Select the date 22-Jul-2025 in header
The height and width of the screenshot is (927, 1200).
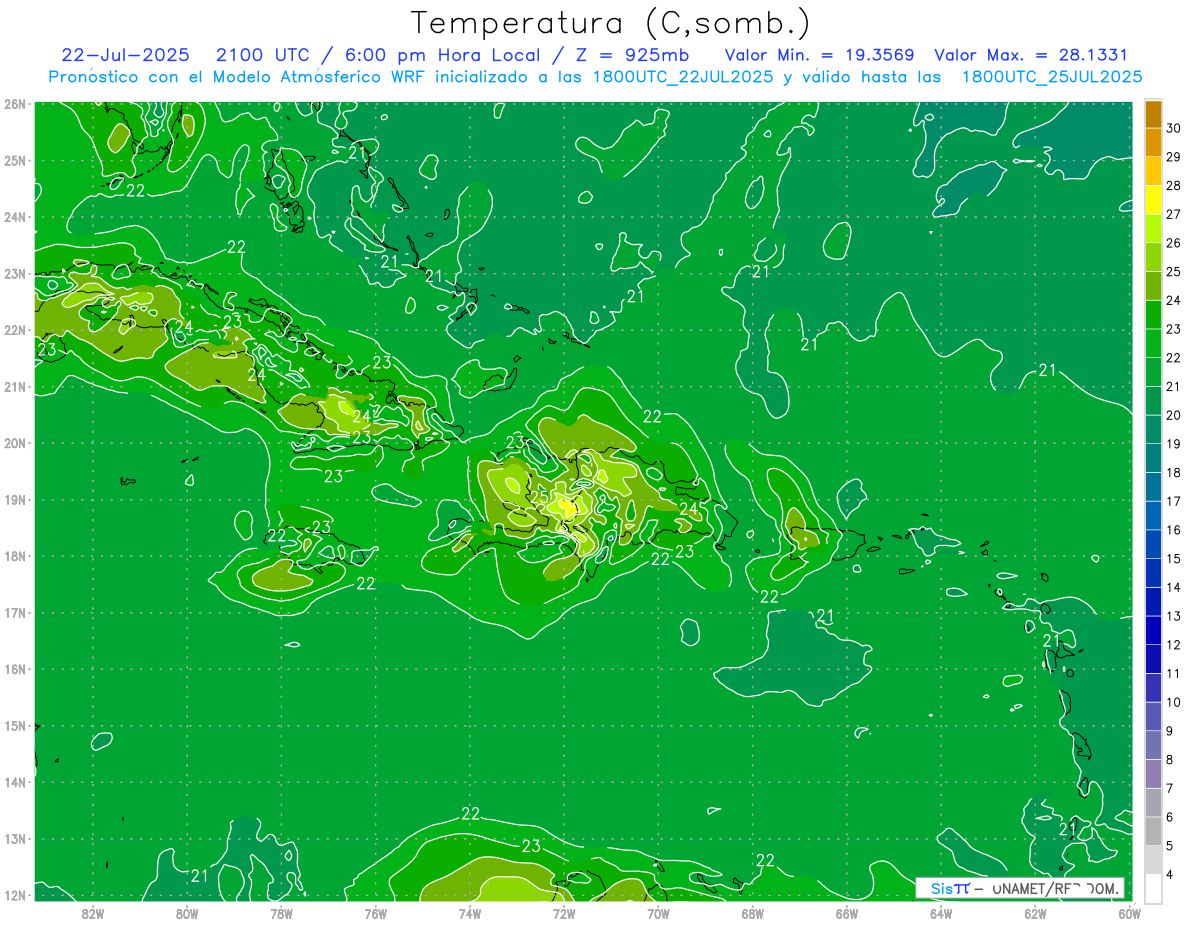(x=126, y=55)
